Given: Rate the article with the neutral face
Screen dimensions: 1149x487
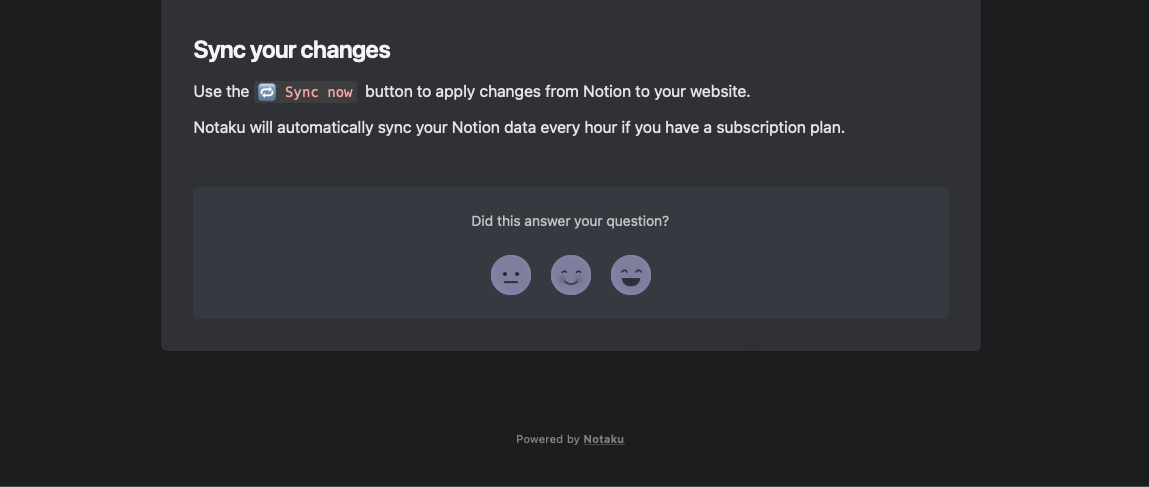Looking at the screenshot, I should coord(511,275).
